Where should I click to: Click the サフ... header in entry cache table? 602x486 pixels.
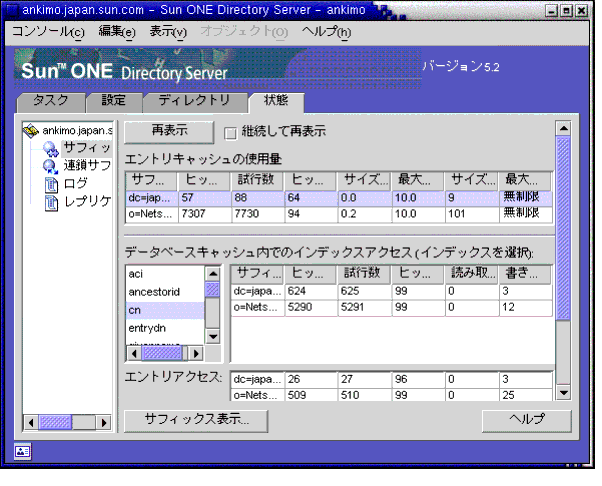[x=151, y=180]
